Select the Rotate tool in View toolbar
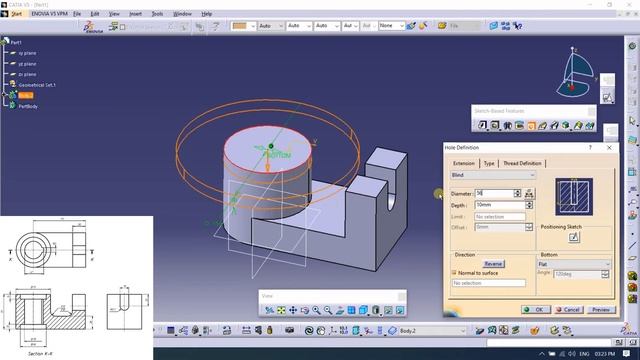This screenshot has width=640, height=360. coord(304,311)
